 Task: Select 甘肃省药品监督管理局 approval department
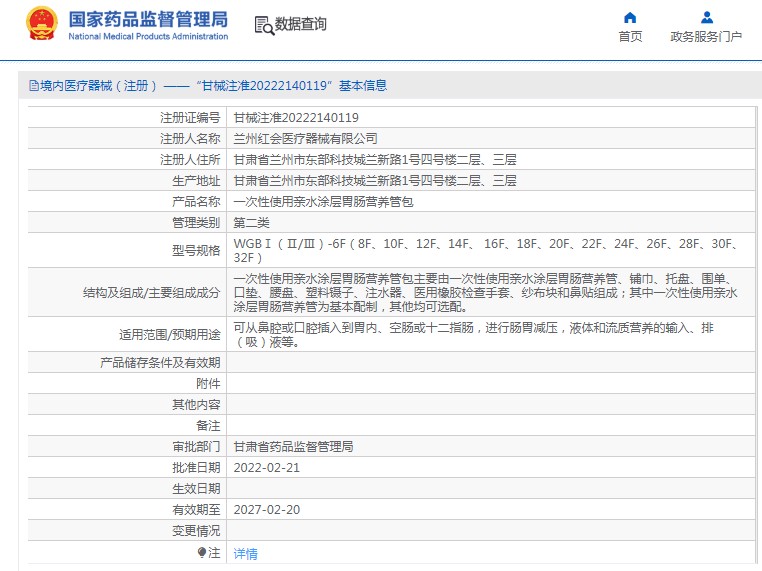coord(293,447)
